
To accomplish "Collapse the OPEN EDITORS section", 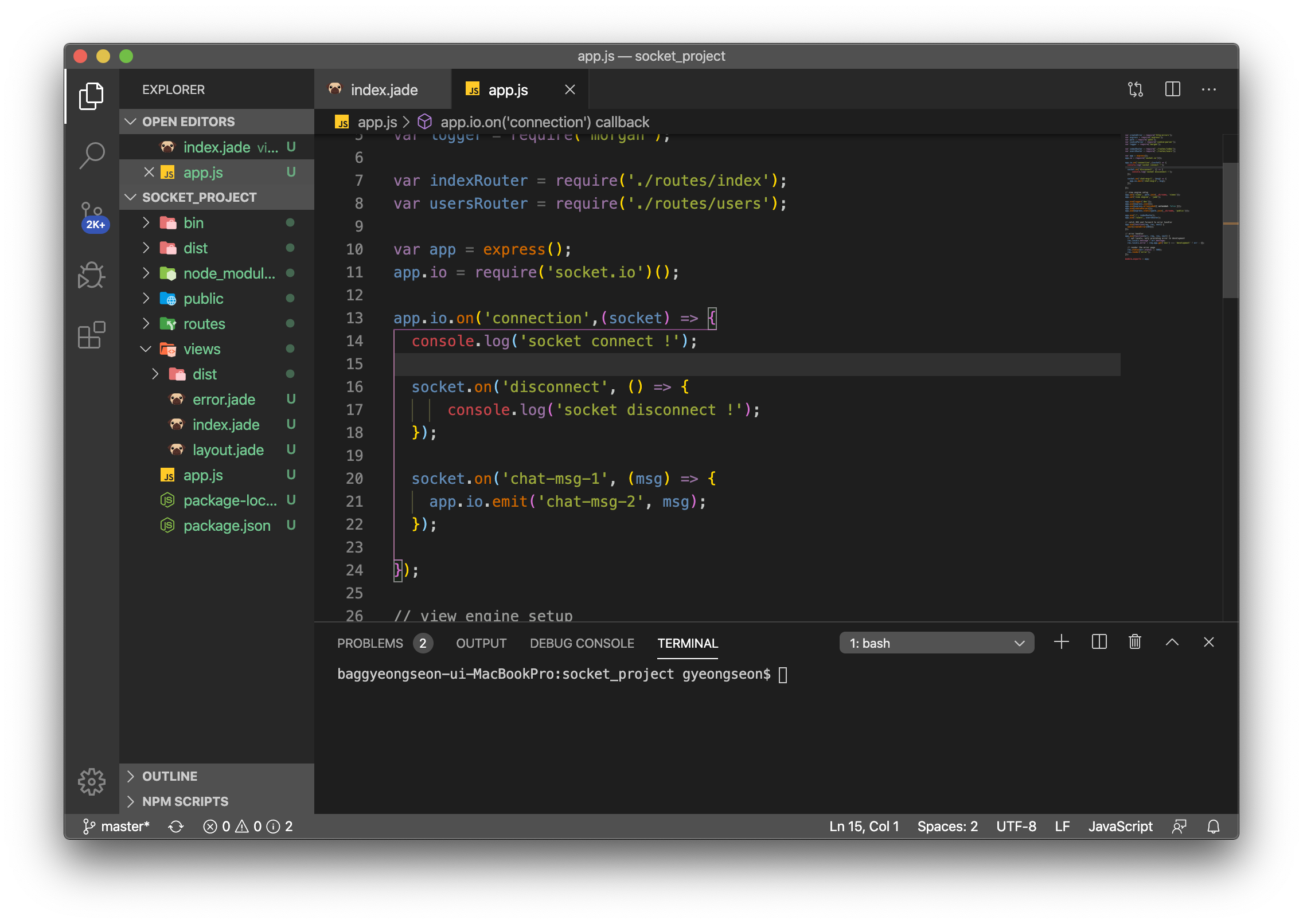I will tap(188, 122).
